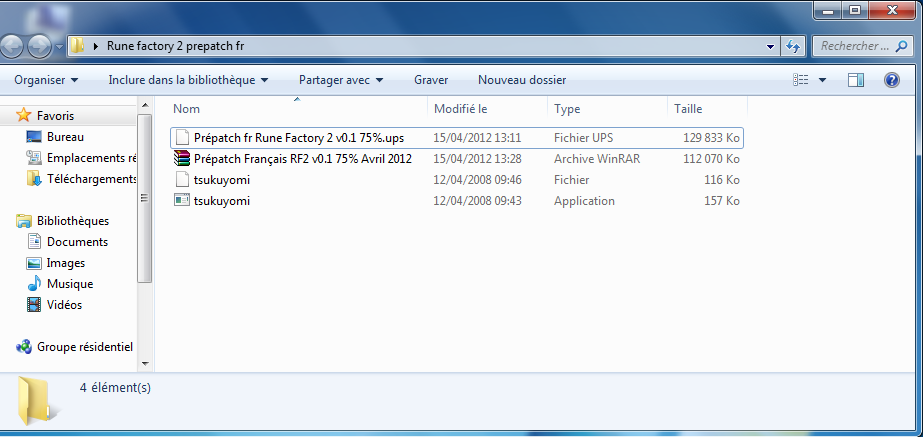Image resolution: width=923 pixels, height=437 pixels.
Task: Toggle the preview pane icon
Action: point(856,80)
